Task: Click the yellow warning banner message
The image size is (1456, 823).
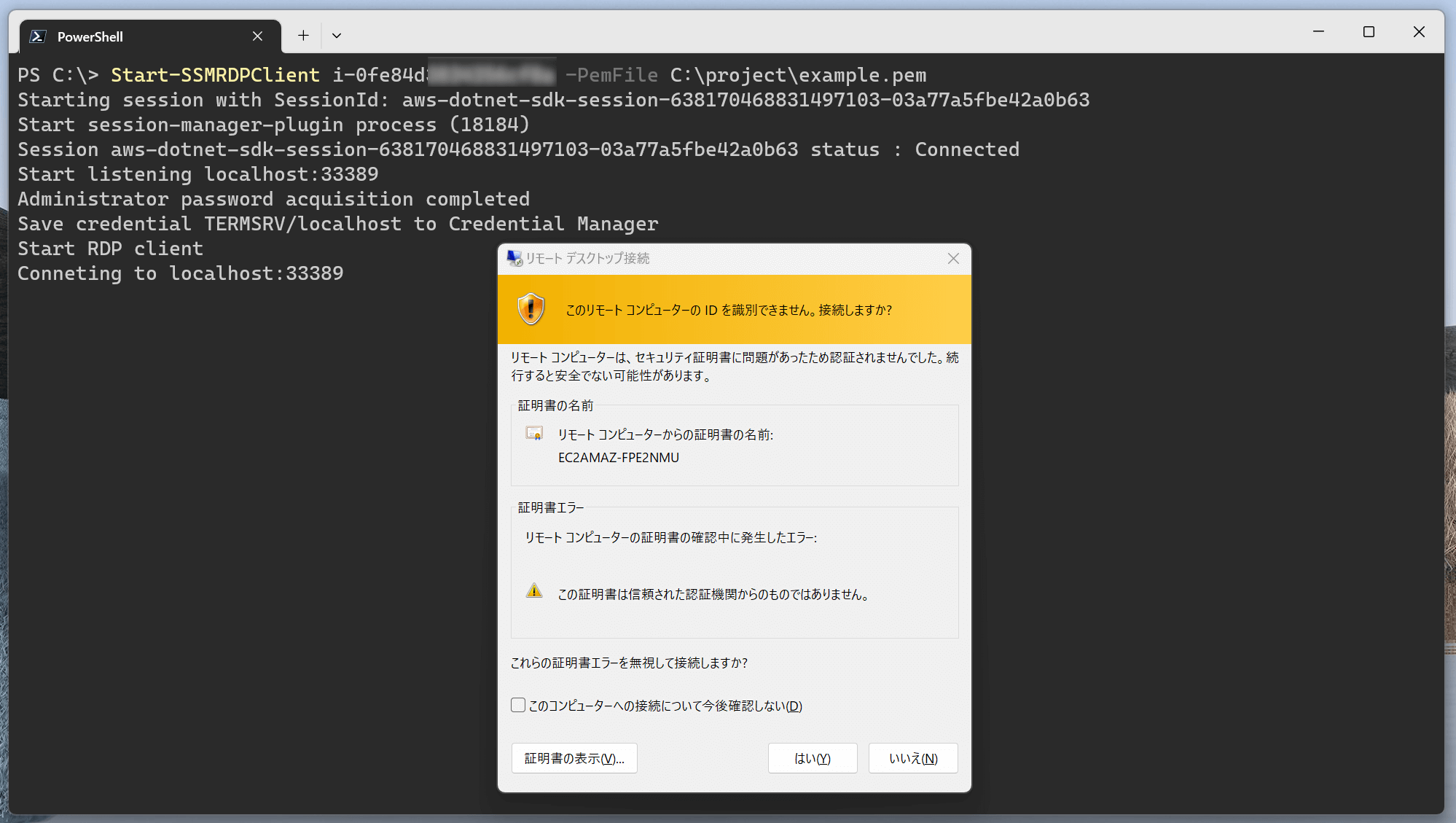Action: coord(729,310)
